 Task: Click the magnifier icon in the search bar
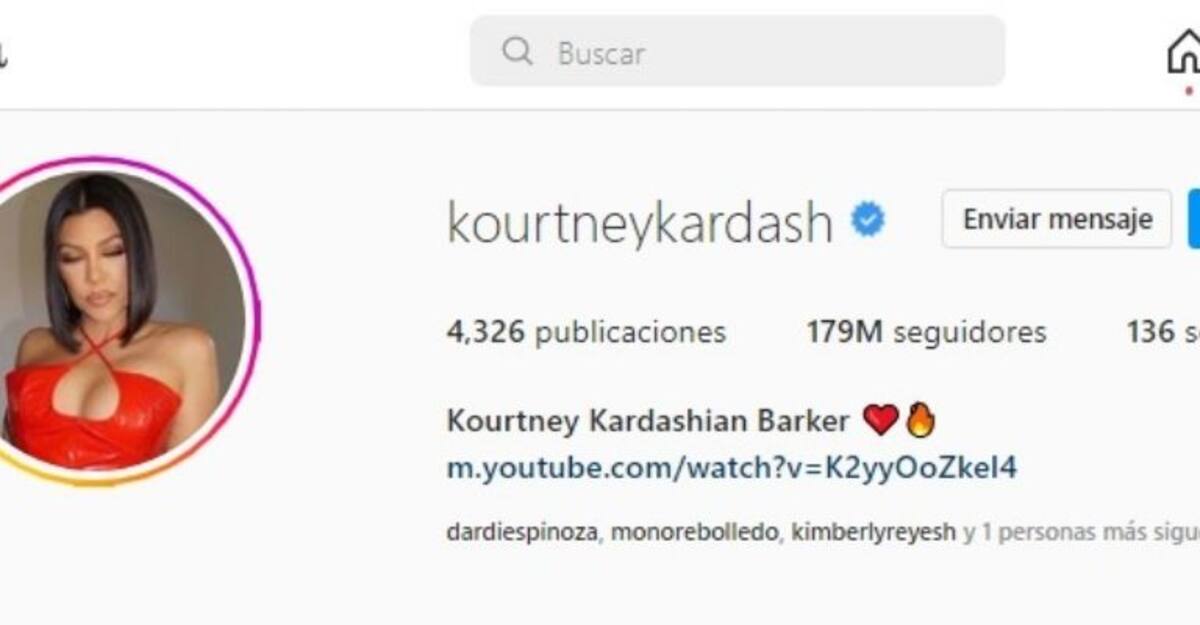click(517, 51)
